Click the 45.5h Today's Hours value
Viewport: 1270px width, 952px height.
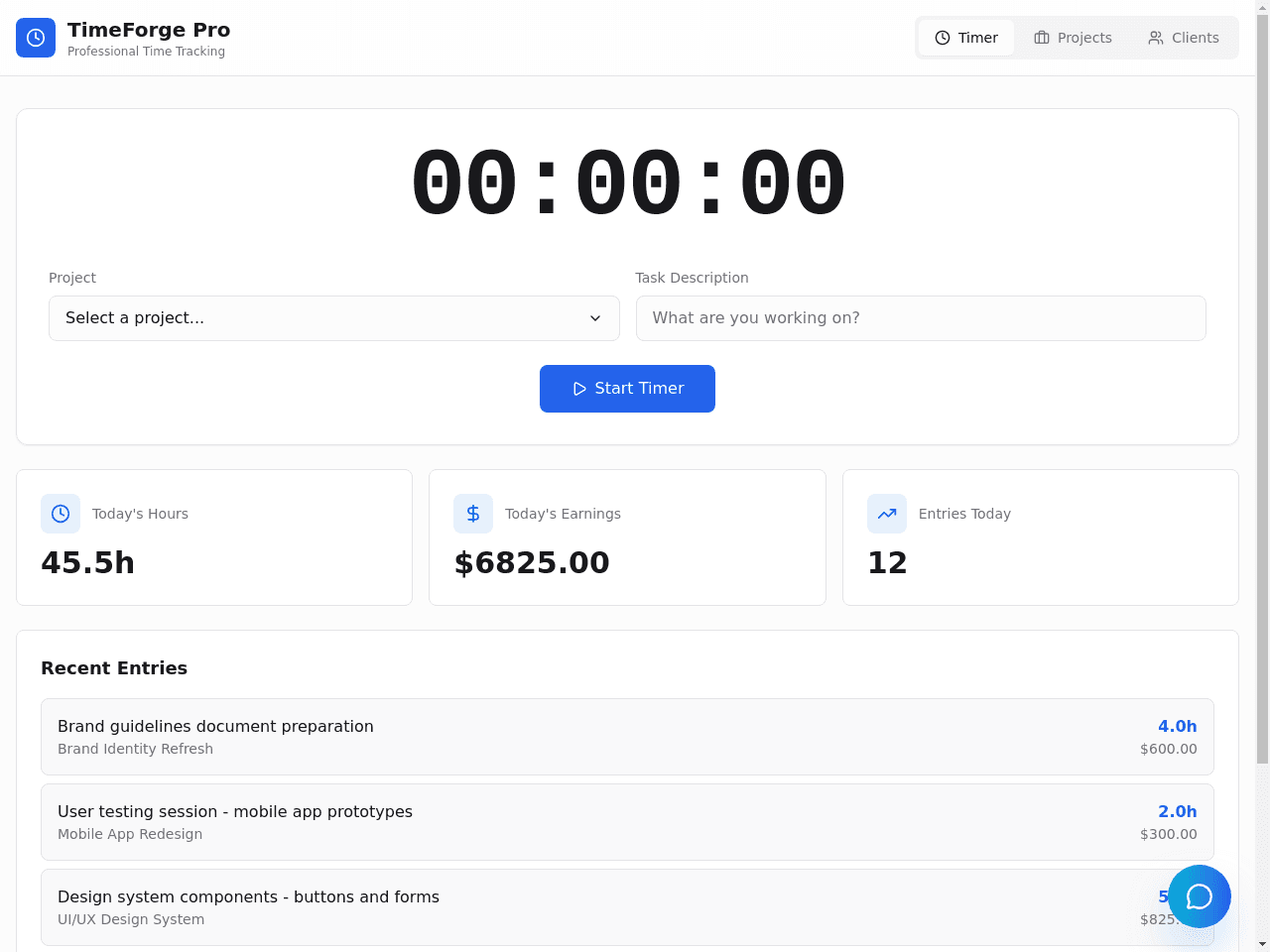click(87, 562)
